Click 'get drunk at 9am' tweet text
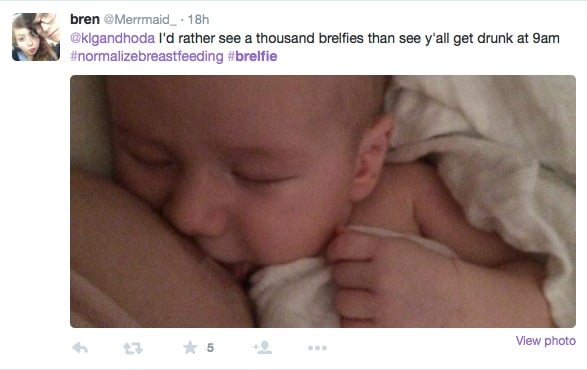This screenshot has height=370, width=587. pyautogui.click(x=506, y=38)
